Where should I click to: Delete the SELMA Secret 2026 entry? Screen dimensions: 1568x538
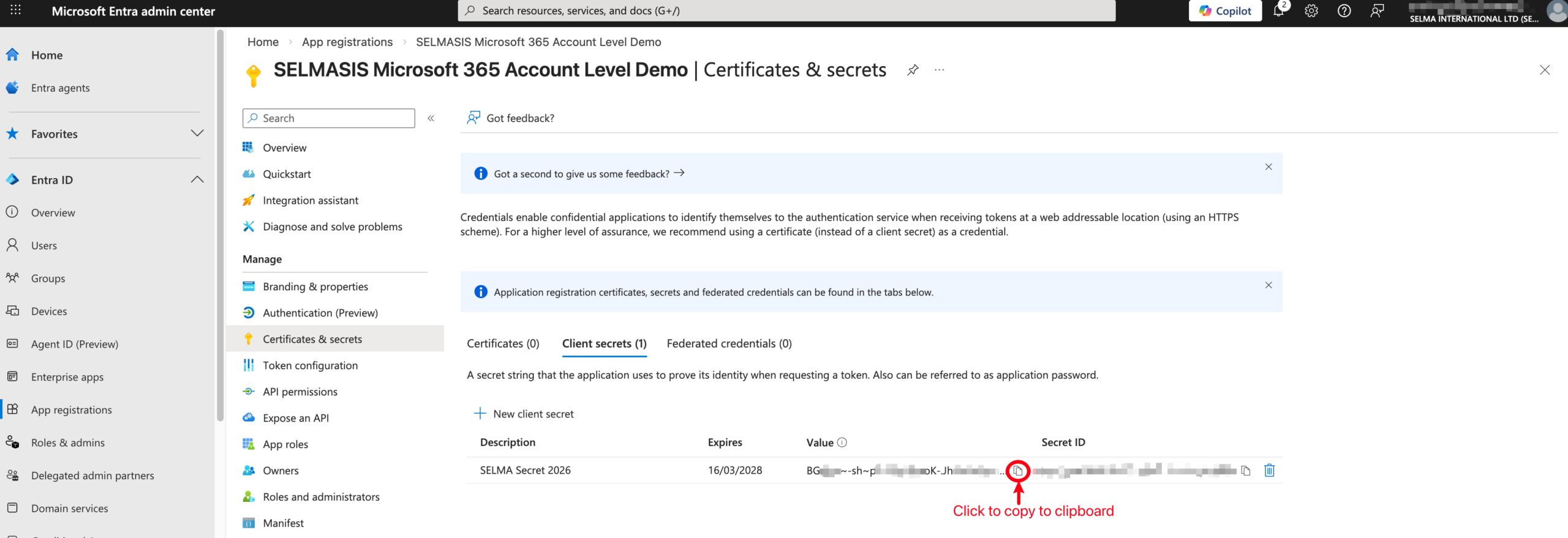click(1269, 471)
